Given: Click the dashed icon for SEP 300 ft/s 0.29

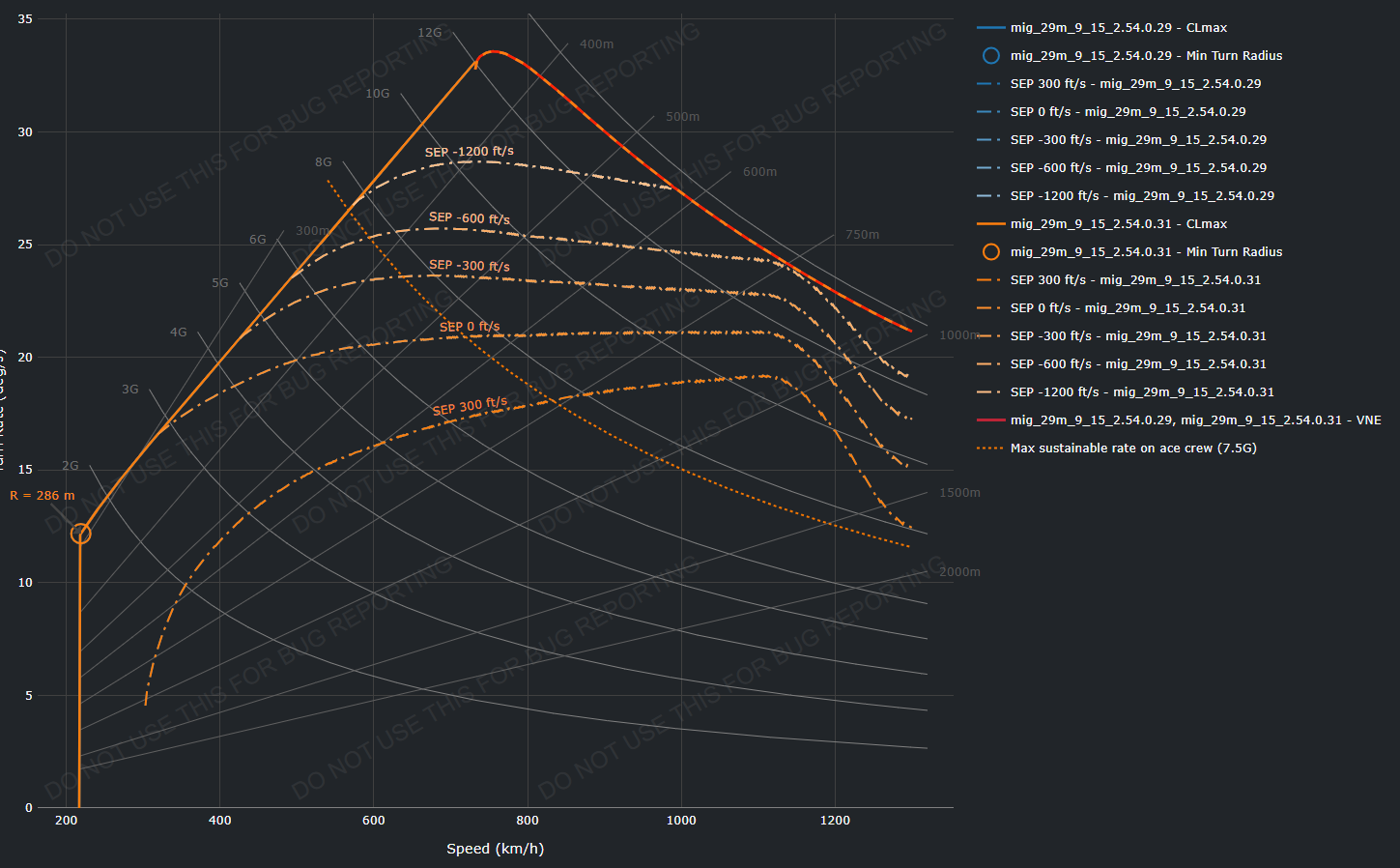Looking at the screenshot, I should coord(990,84).
